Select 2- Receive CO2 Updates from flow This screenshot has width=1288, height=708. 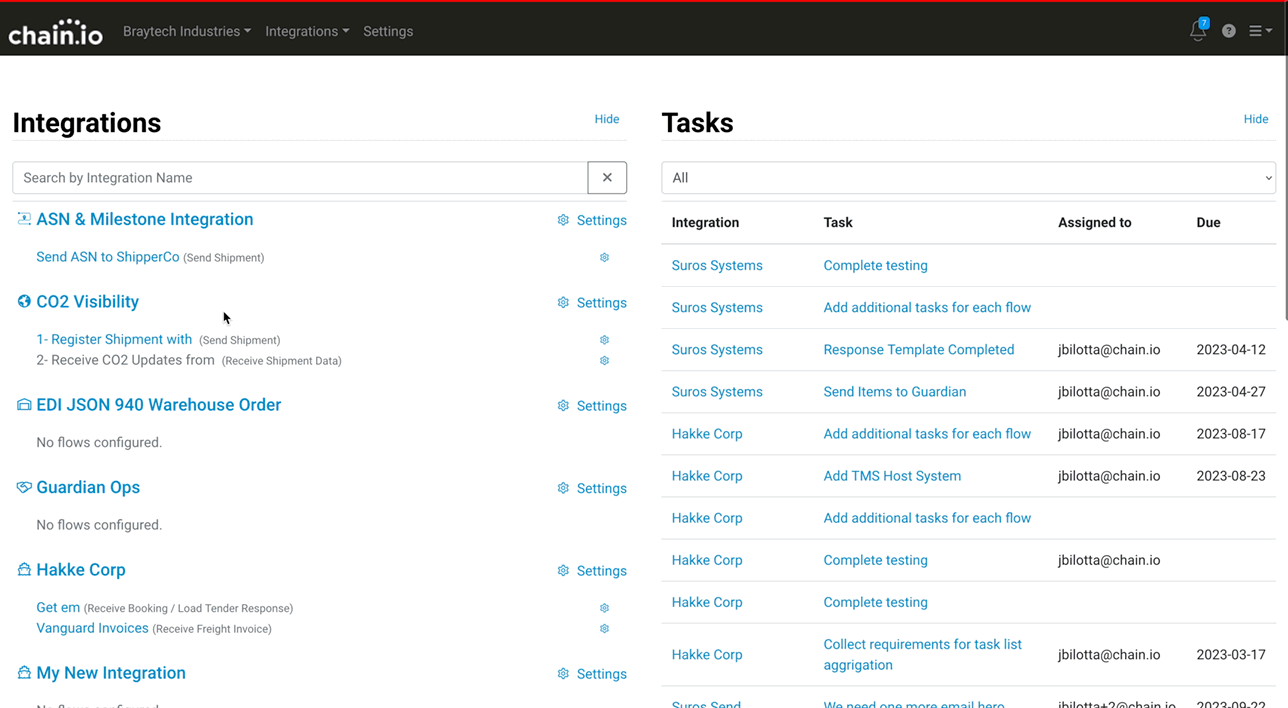click(x=125, y=360)
